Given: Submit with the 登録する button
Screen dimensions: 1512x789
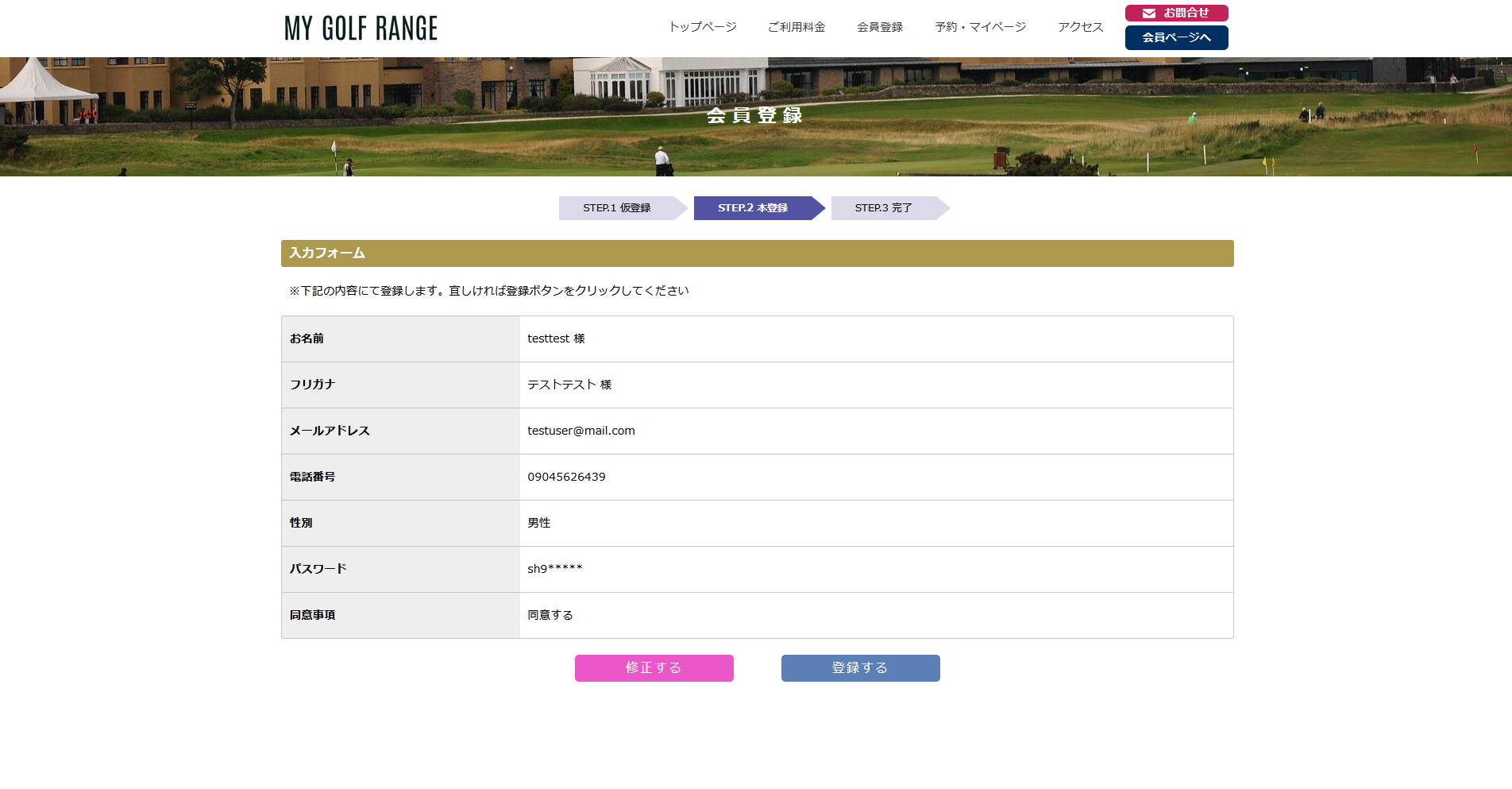Looking at the screenshot, I should point(860,668).
